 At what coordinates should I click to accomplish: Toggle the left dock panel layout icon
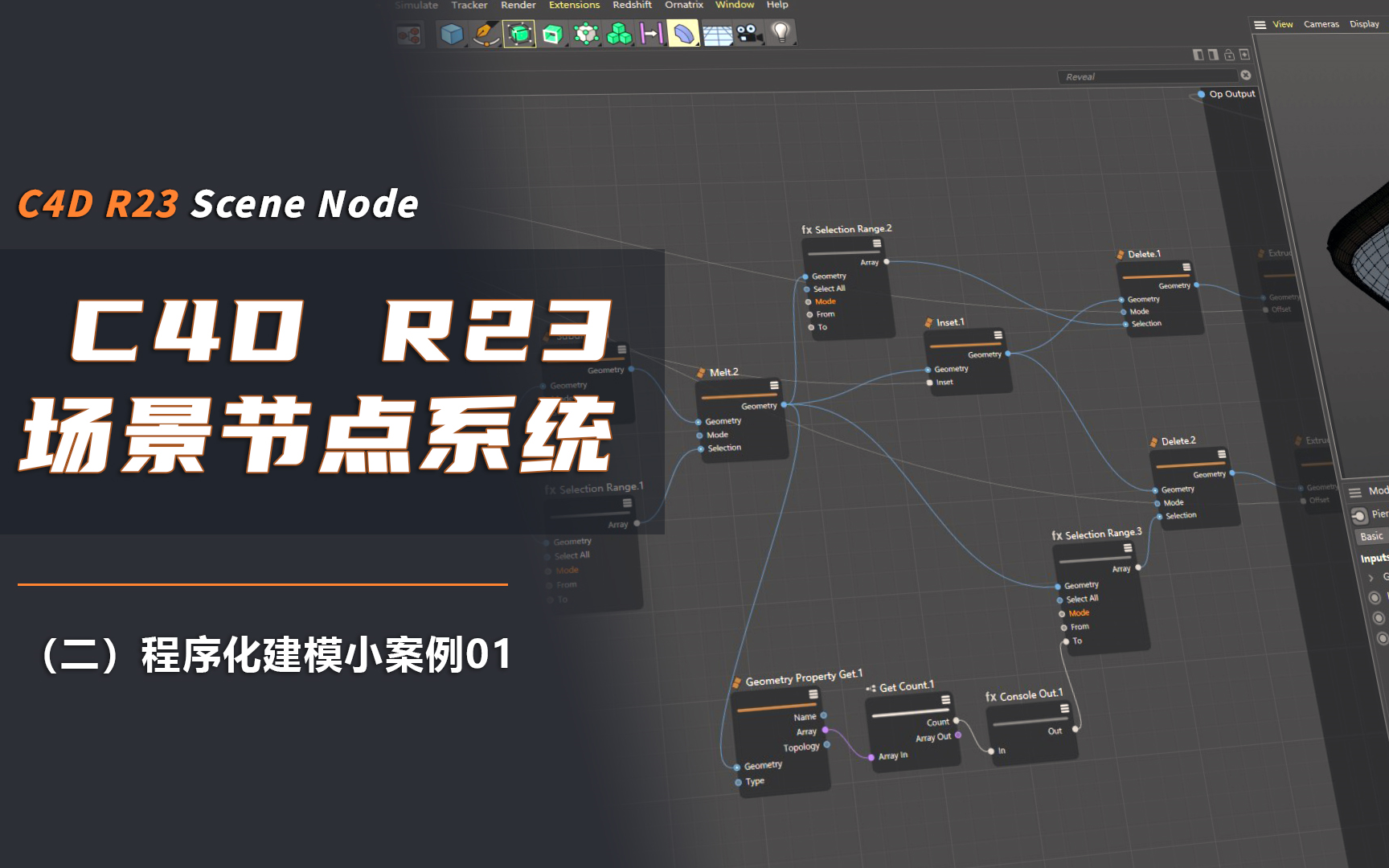click(x=1198, y=55)
